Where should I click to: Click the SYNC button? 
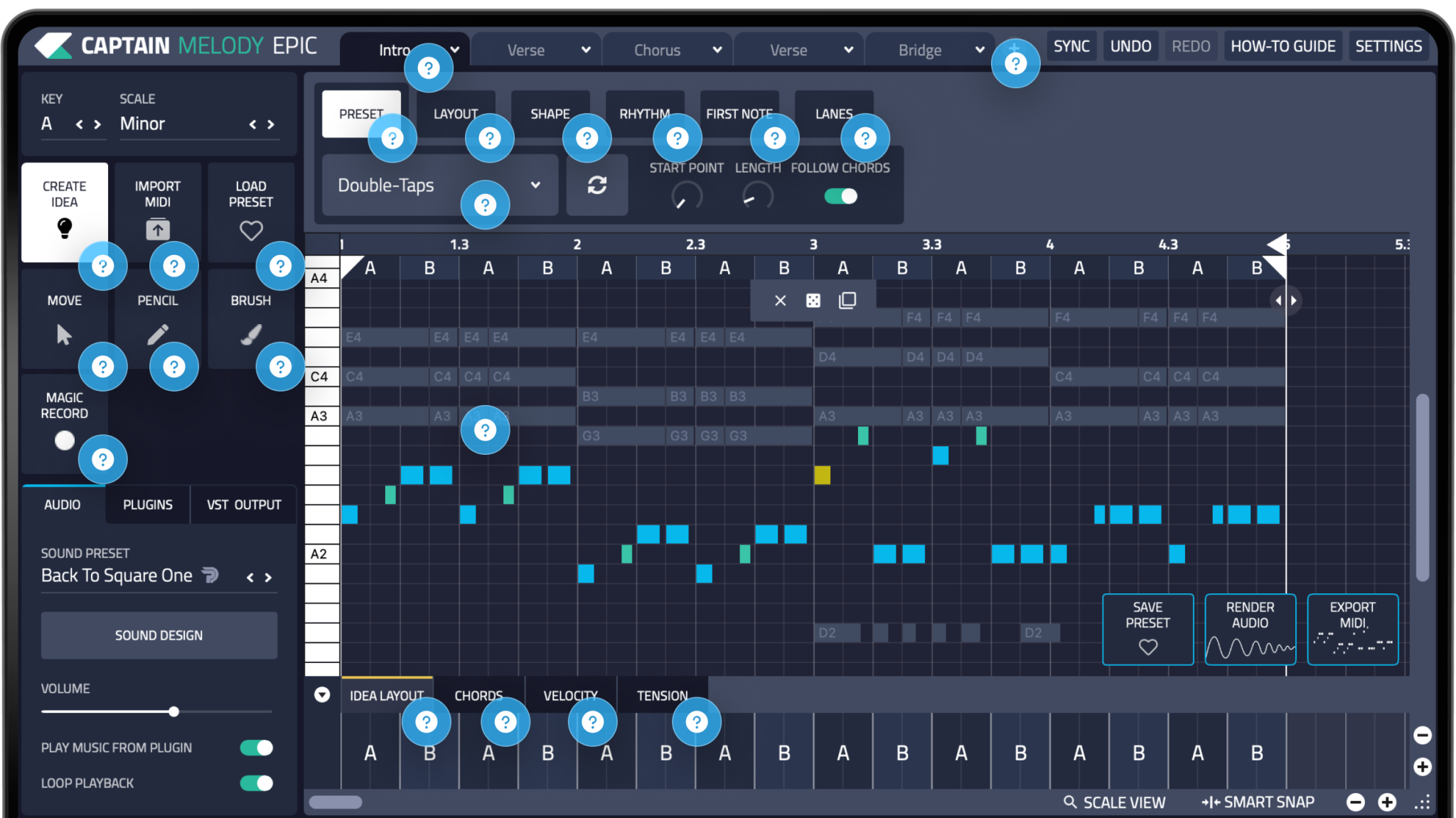1071,46
